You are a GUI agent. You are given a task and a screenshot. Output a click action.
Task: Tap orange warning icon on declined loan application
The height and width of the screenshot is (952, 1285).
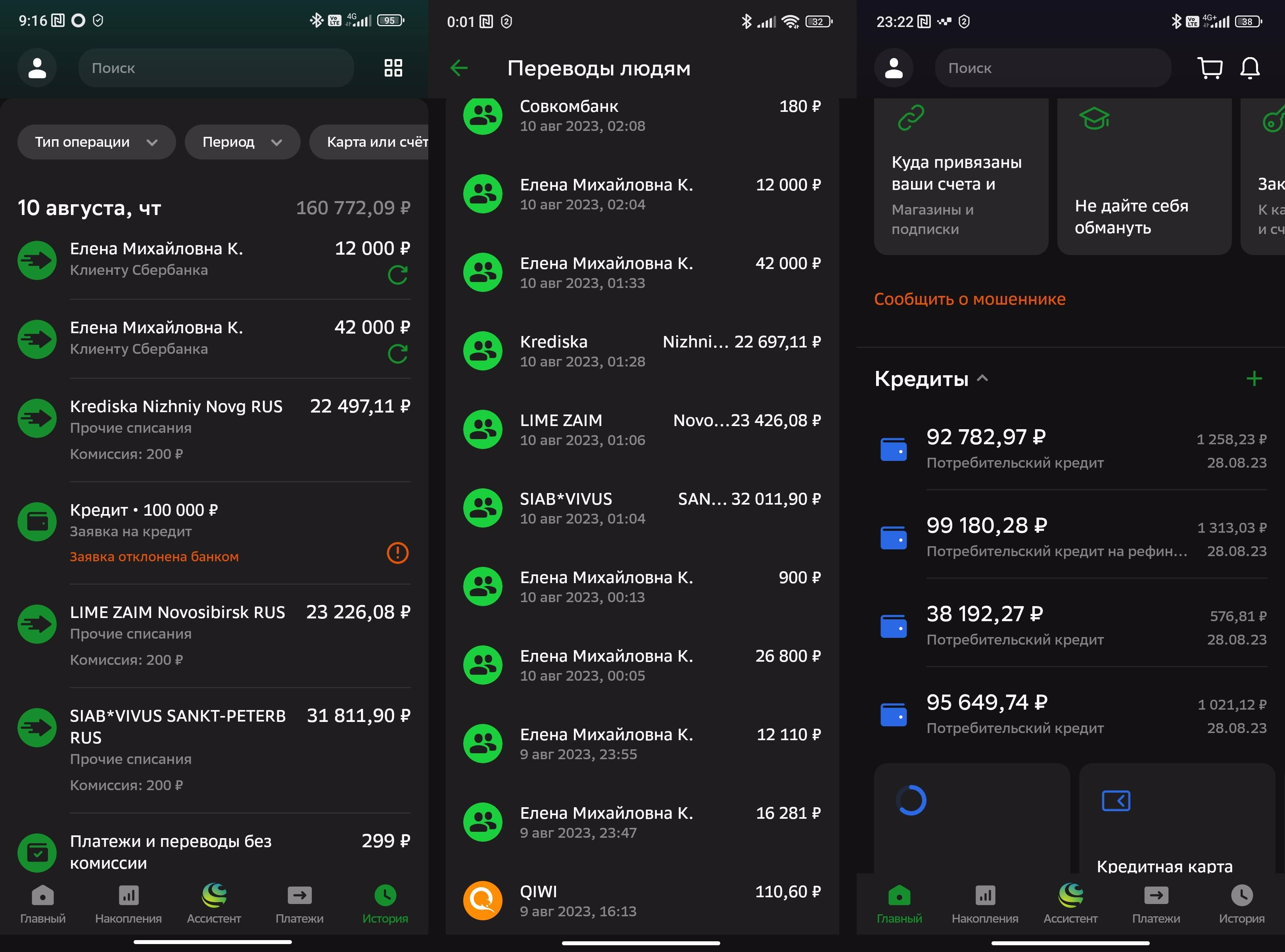coord(398,553)
